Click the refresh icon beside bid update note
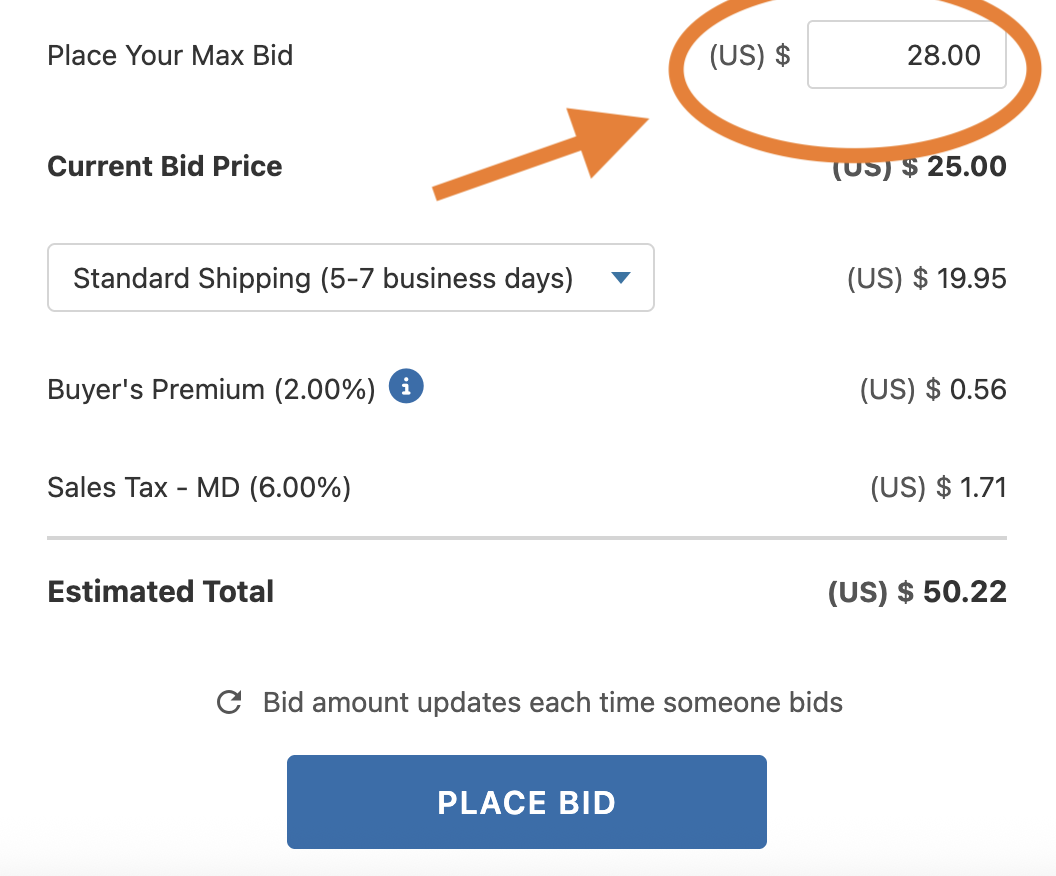 point(229,702)
